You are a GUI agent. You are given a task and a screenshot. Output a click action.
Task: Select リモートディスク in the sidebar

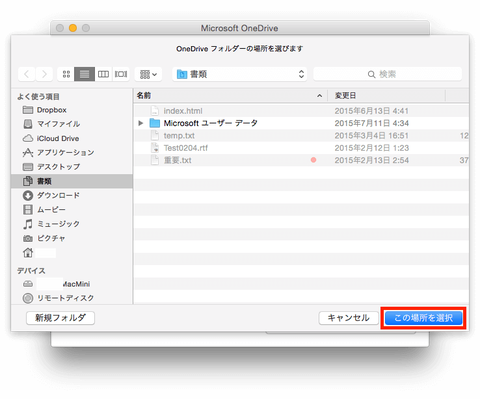[72, 298]
